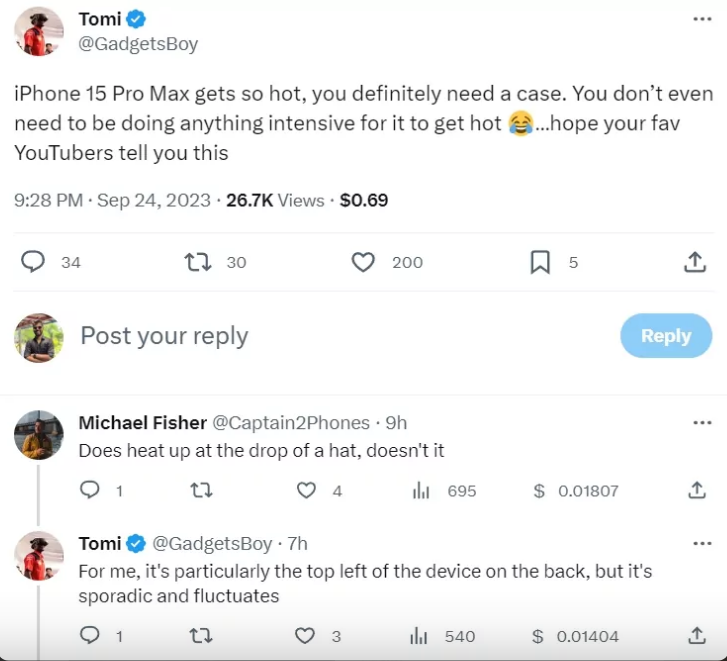The image size is (727, 661).
Task: Click Michael Fisher's profile picture
Action: click(40, 435)
